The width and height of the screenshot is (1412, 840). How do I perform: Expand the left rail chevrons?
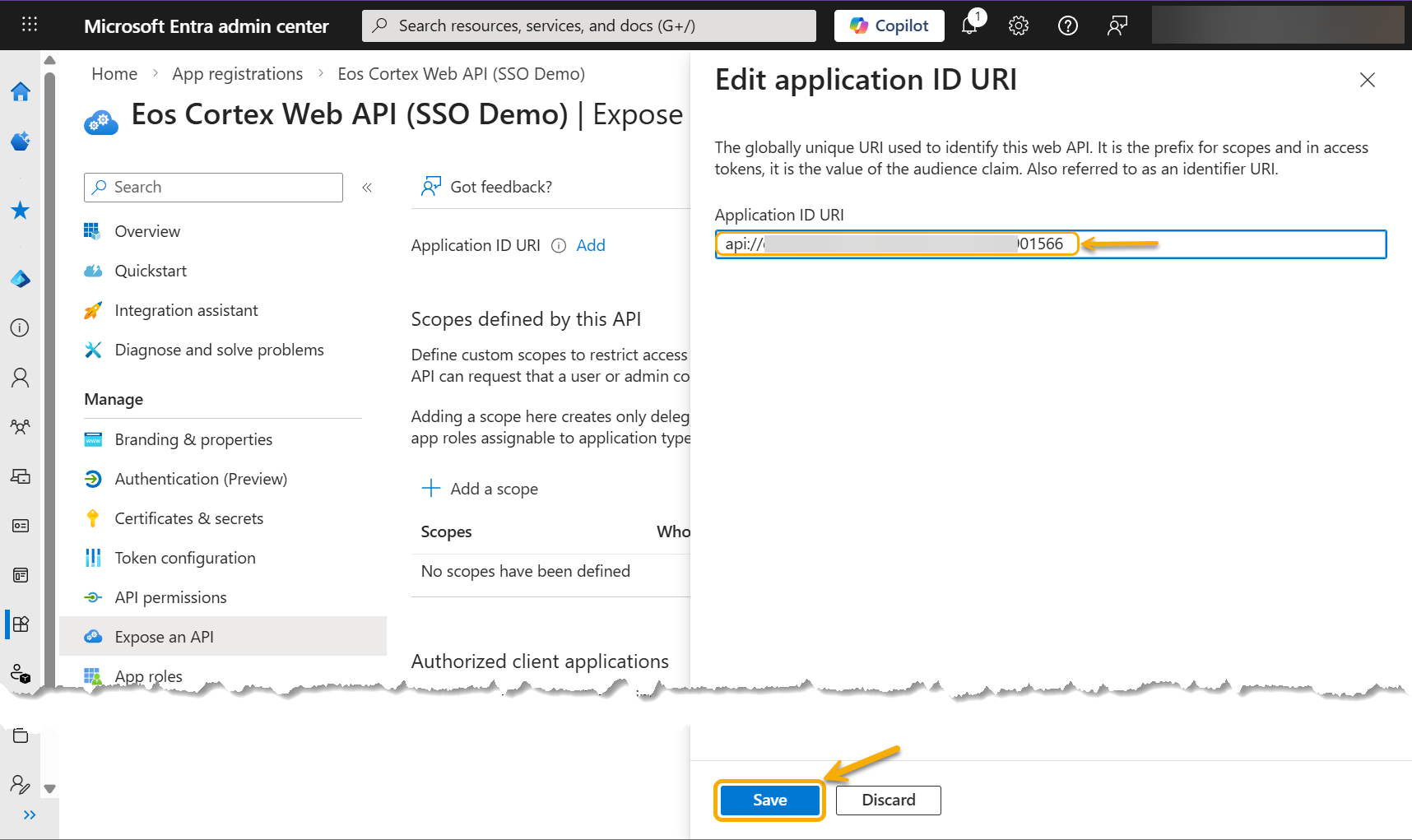(x=30, y=815)
